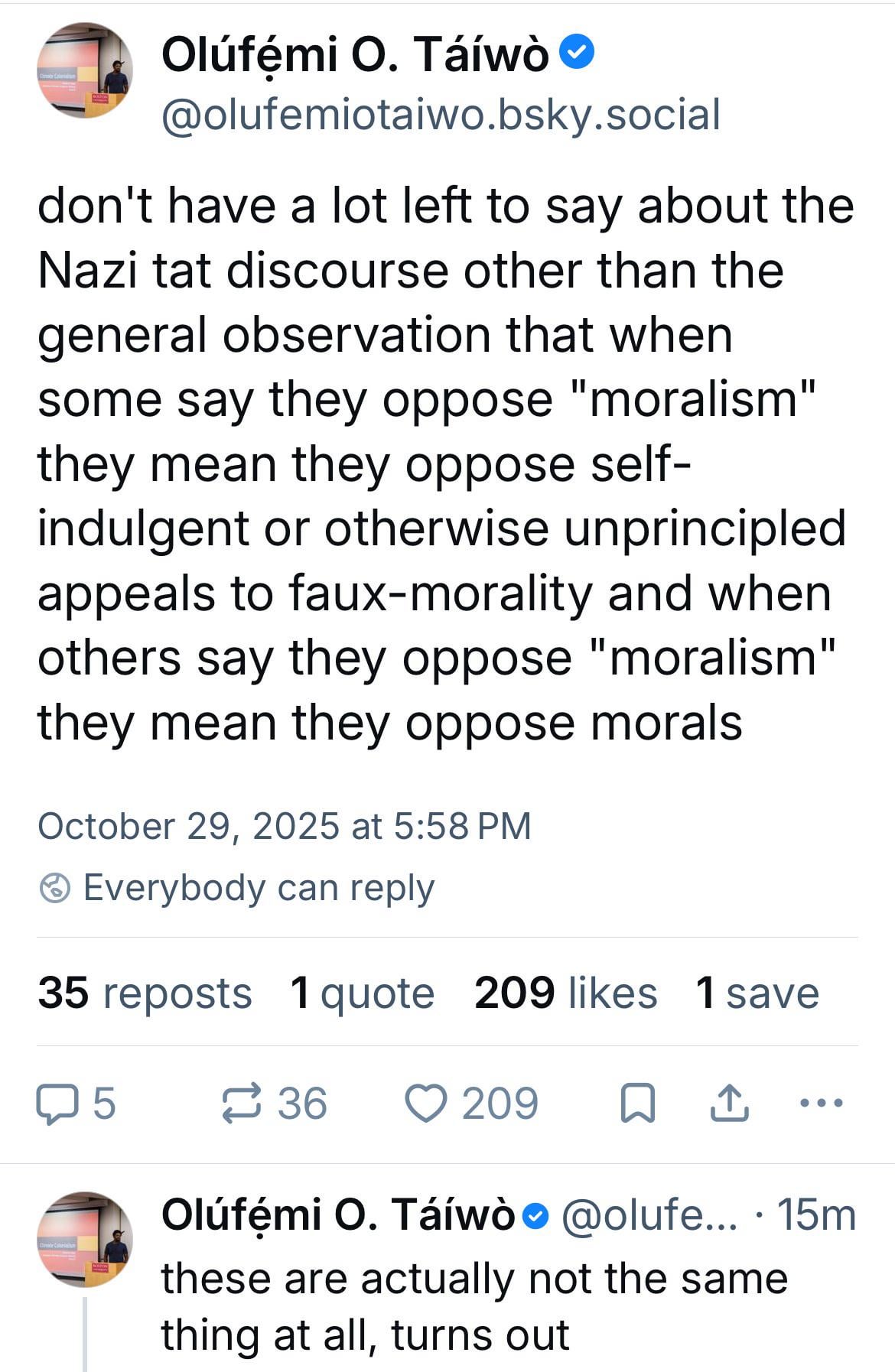Click the author name Olúfẹ́mi O. Táíwò at top
Image resolution: width=895 pixels, height=1372 pixels.
[355, 55]
